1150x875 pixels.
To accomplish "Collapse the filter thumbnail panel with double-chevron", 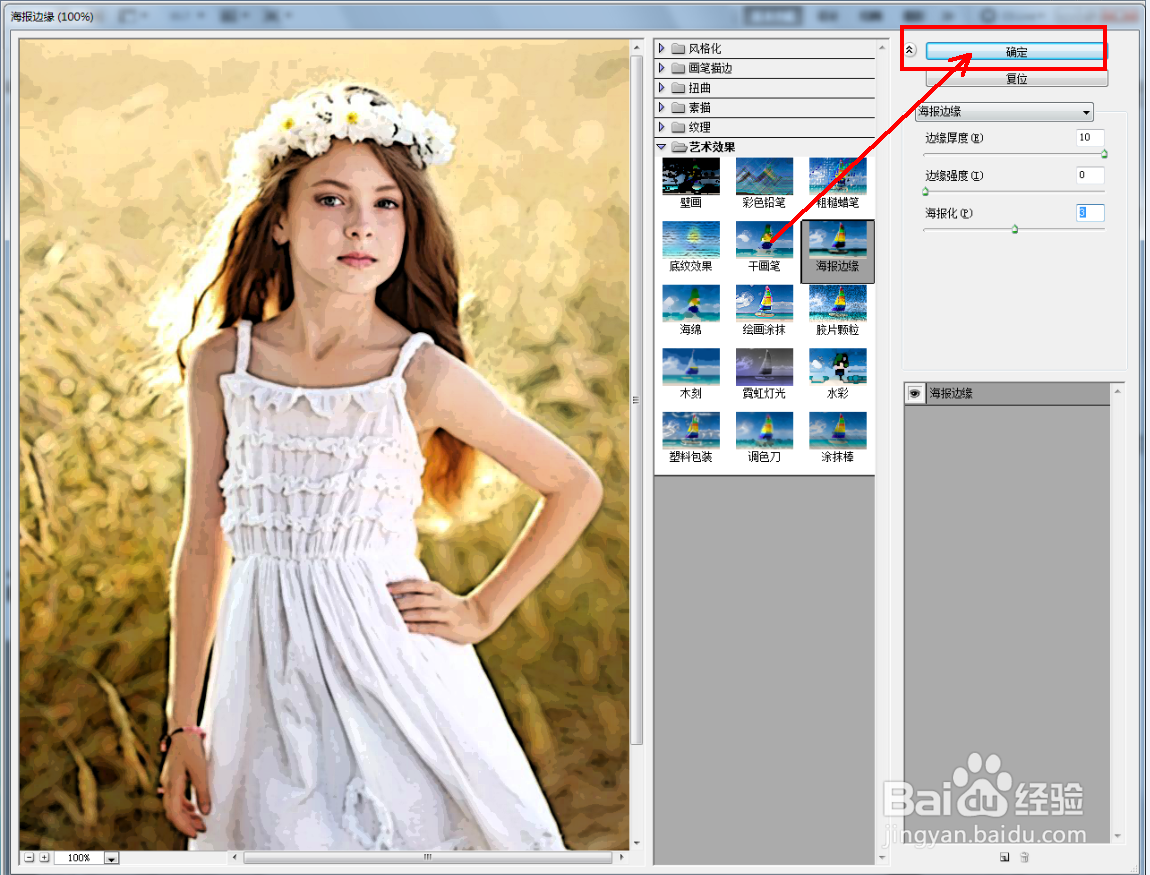I will click(x=909, y=51).
